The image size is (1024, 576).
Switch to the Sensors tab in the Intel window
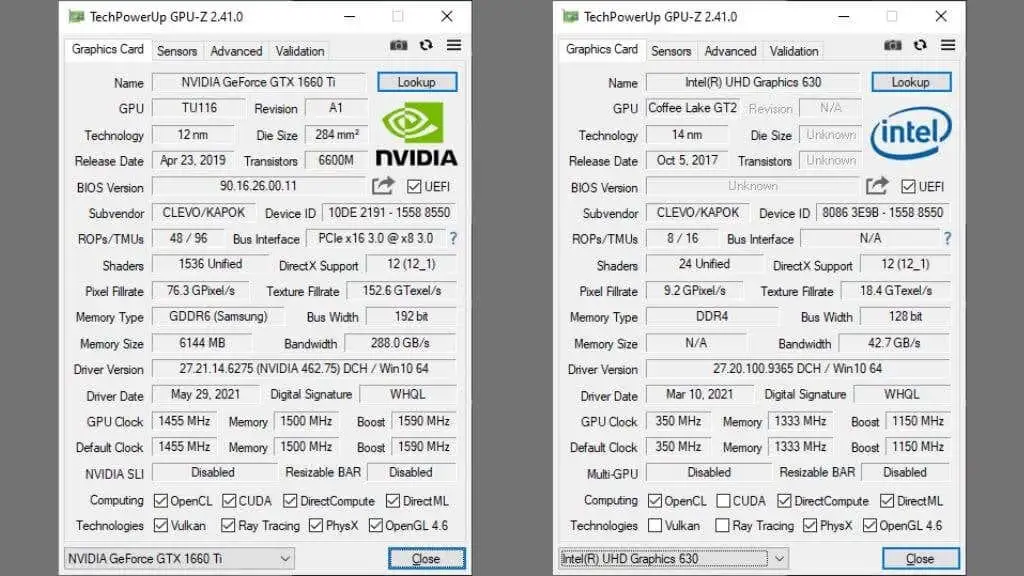(x=671, y=51)
